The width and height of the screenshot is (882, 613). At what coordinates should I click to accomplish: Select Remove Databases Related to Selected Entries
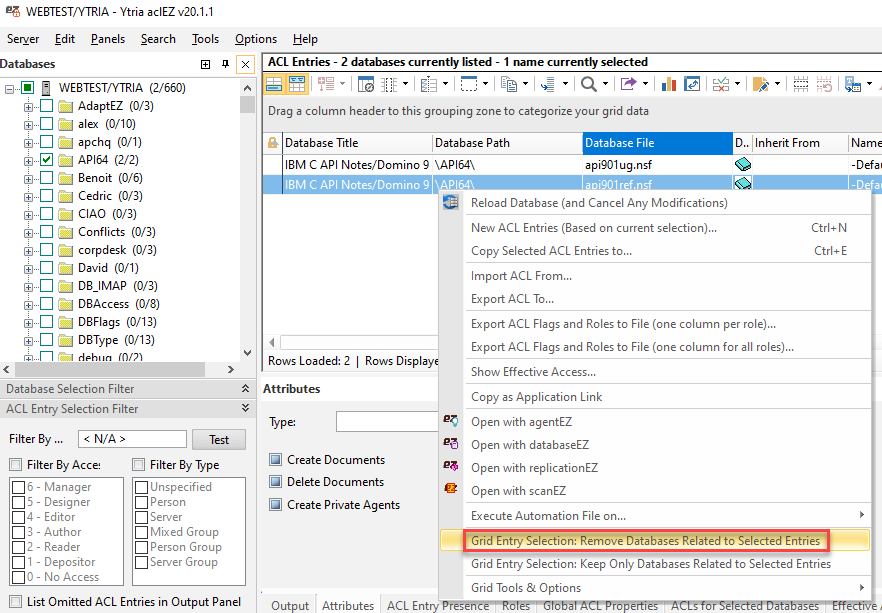click(x=645, y=541)
